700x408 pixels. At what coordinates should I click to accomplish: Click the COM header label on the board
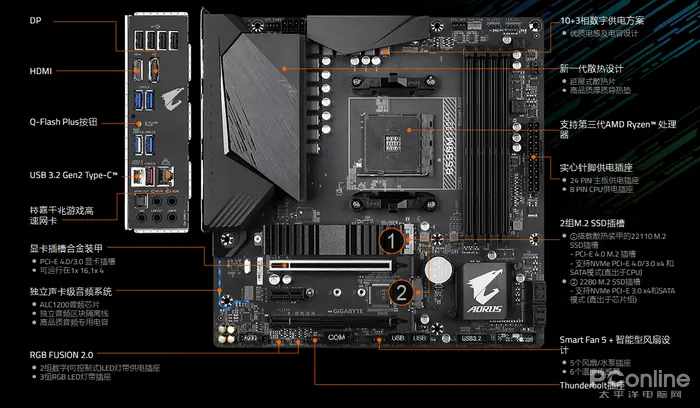tap(336, 337)
